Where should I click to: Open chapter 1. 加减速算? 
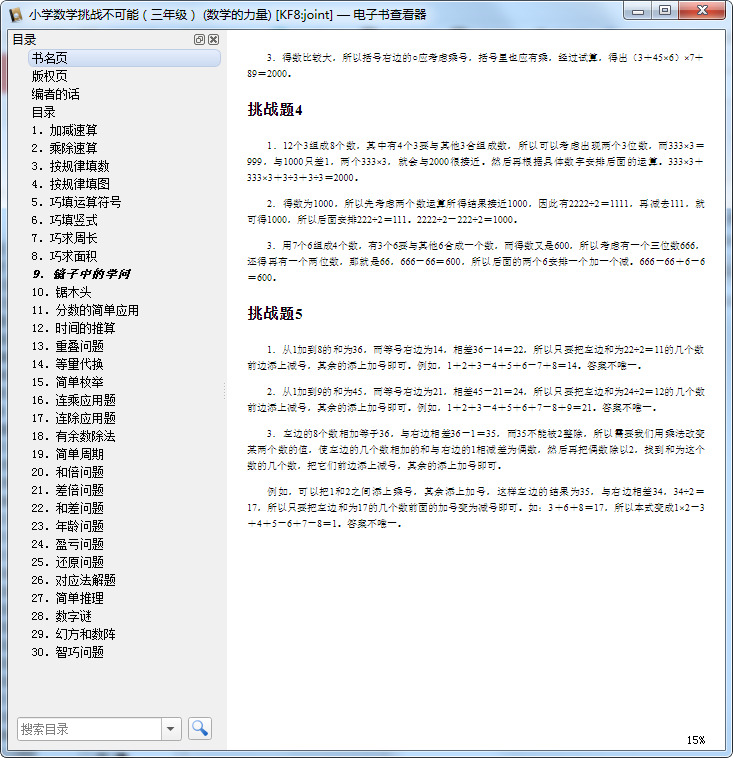pyautogui.click(x=64, y=130)
